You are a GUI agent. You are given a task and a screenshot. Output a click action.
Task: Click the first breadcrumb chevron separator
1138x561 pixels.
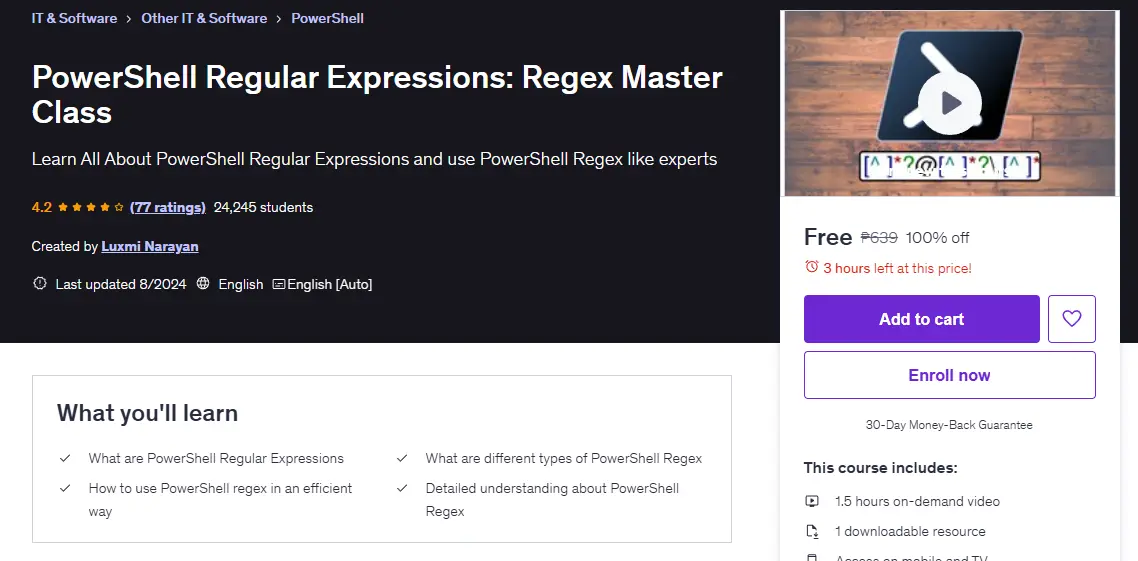(129, 19)
